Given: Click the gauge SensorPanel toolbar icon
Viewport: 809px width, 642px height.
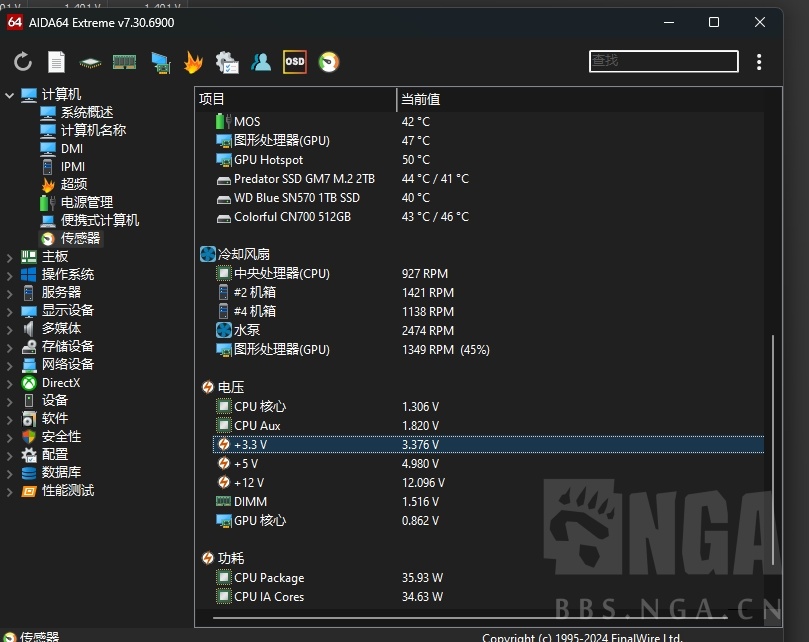Looking at the screenshot, I should point(328,62).
